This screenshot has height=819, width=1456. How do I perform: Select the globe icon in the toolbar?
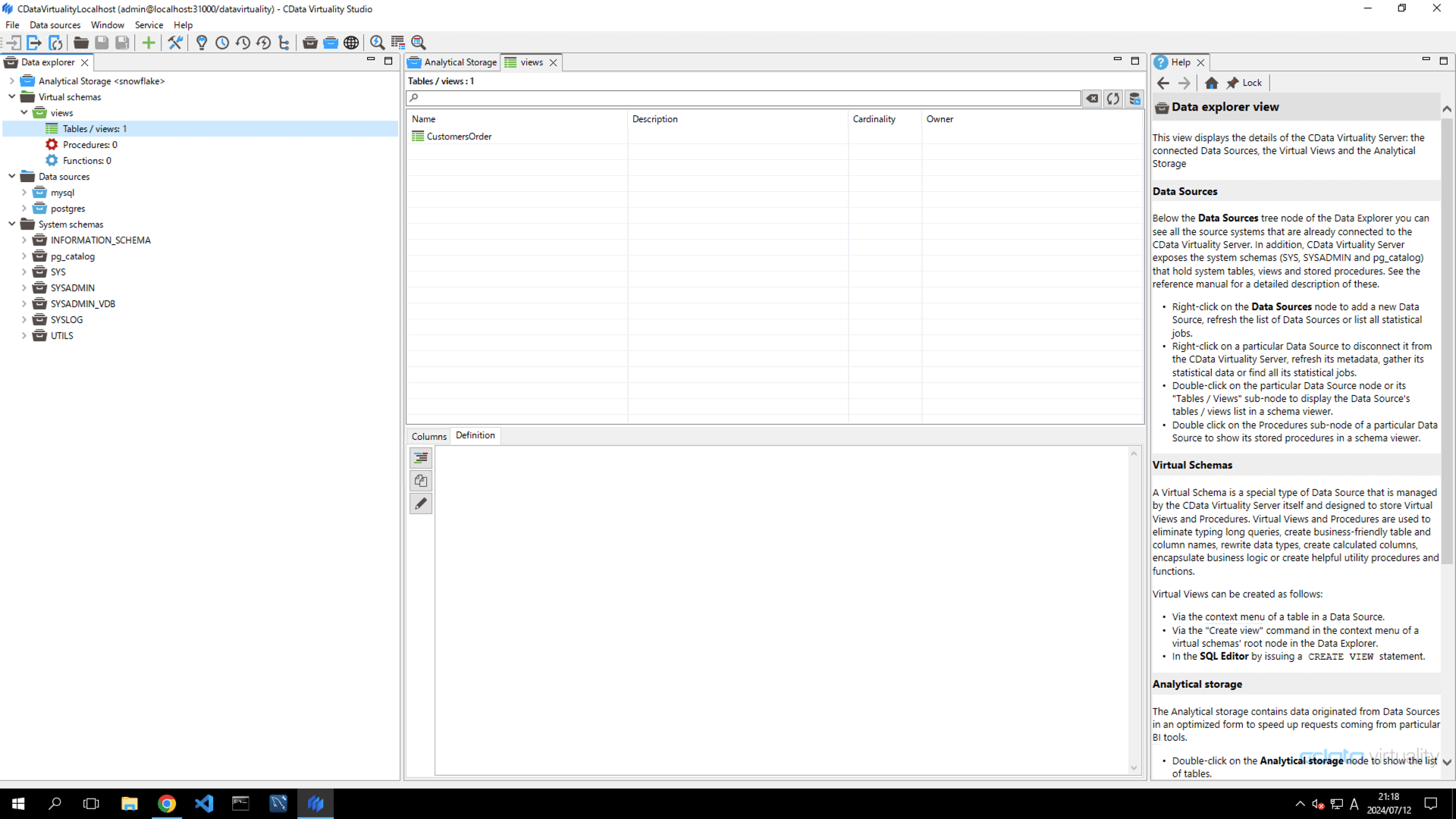click(x=351, y=42)
